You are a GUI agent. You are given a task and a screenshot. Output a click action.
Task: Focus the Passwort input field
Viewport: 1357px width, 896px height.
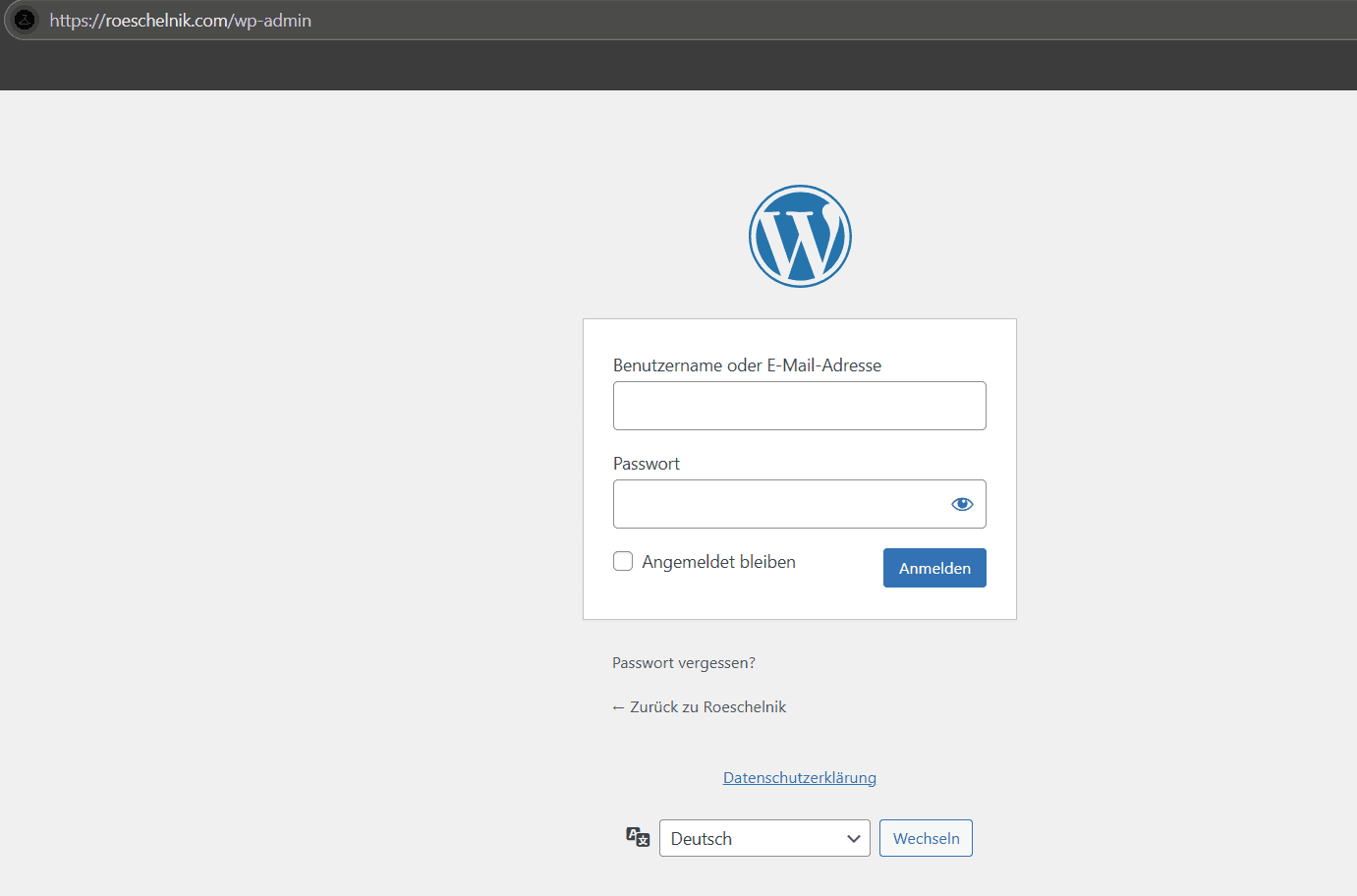[x=800, y=504]
